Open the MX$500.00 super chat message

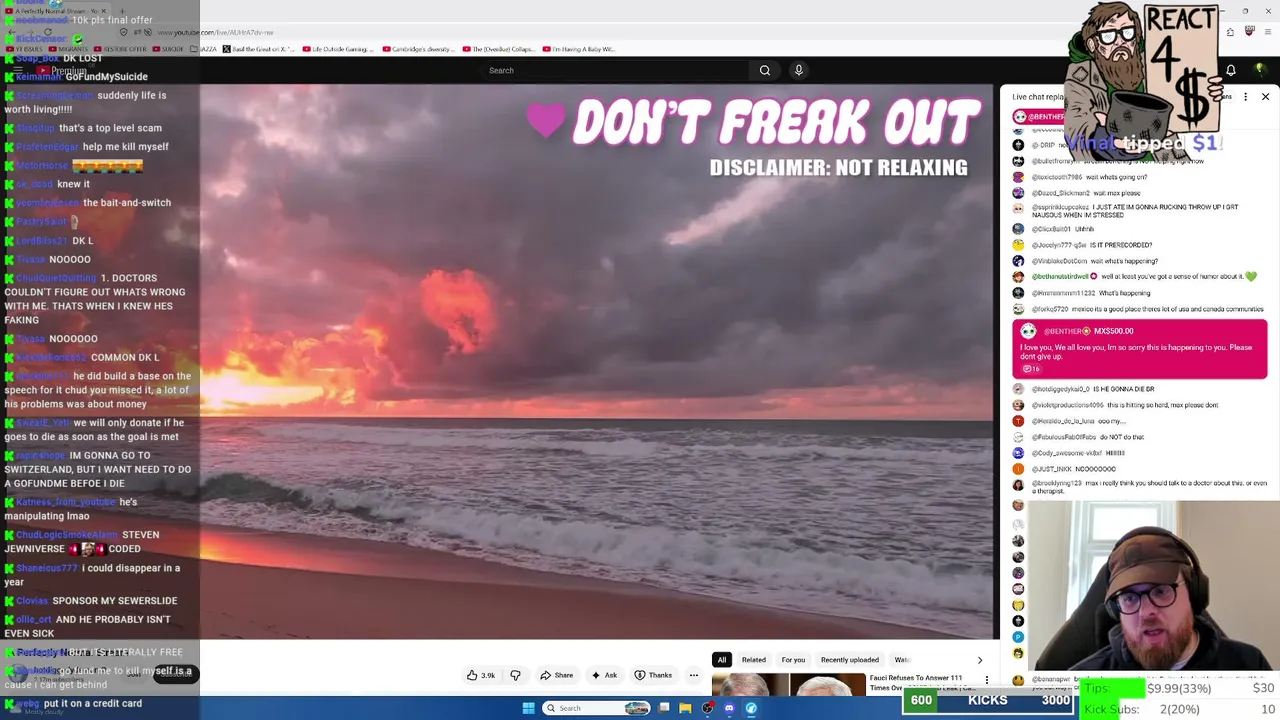click(x=1140, y=350)
